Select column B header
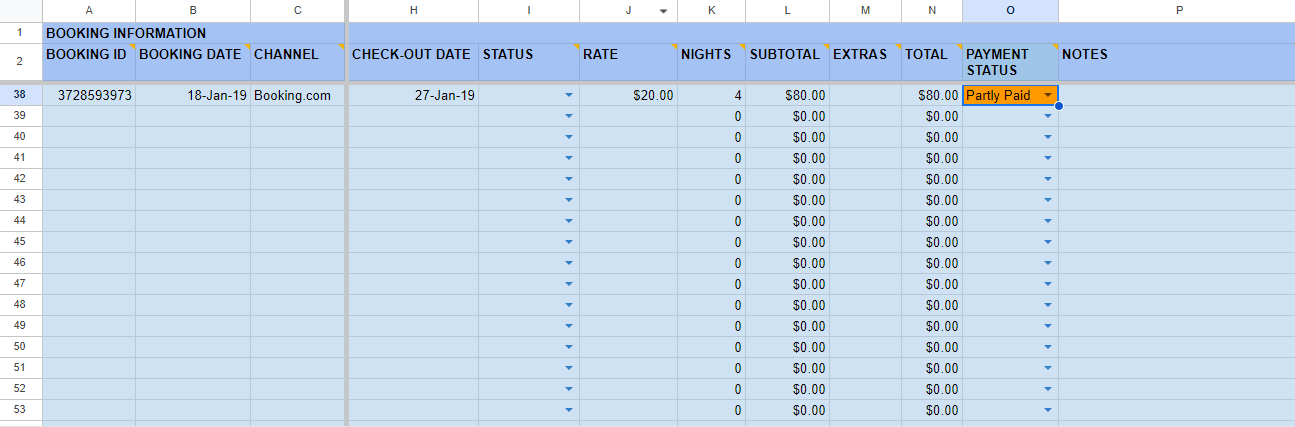 click(193, 10)
